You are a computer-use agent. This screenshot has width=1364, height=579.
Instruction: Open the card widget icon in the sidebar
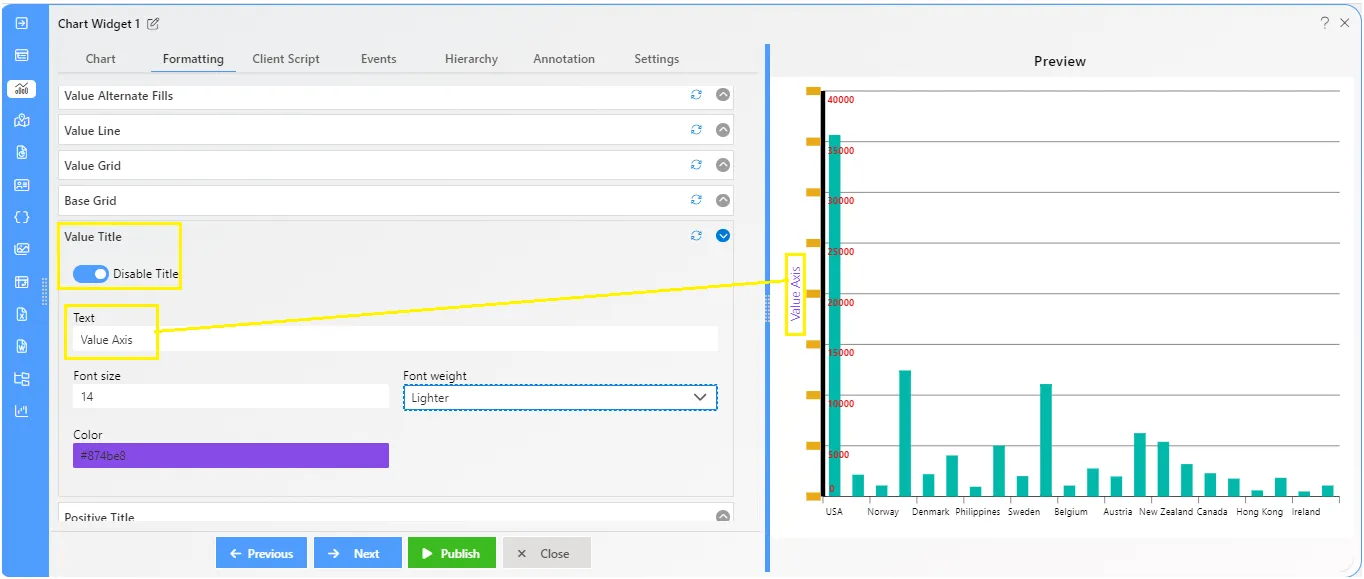point(22,185)
